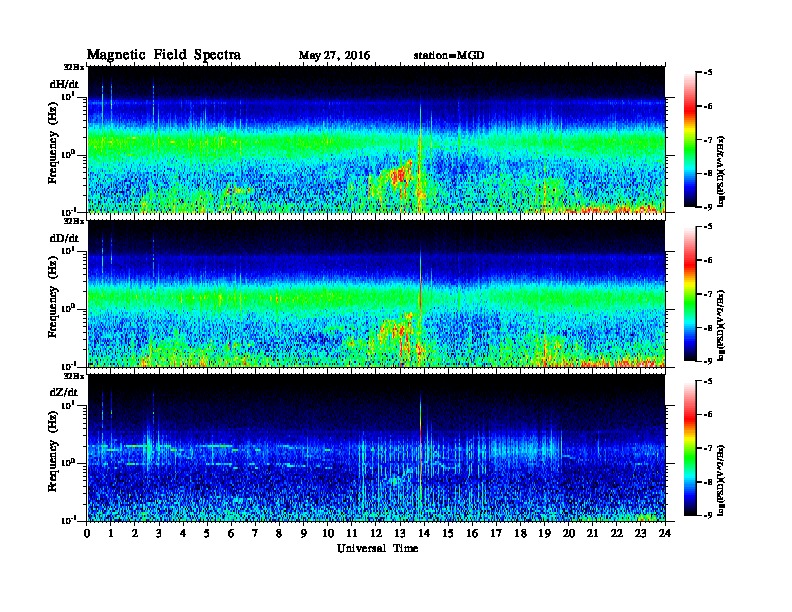Click hour tick label 22 on time axis
The width and height of the screenshot is (792, 612).
coord(617,533)
